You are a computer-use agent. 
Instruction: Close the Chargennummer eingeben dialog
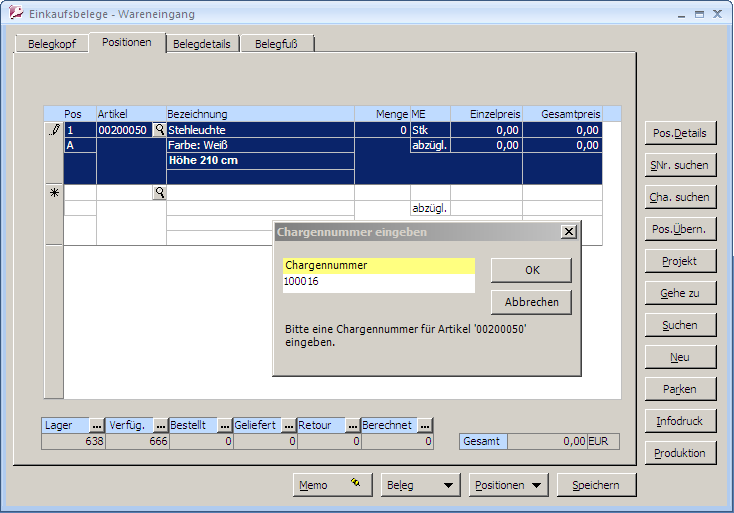pyautogui.click(x=569, y=231)
